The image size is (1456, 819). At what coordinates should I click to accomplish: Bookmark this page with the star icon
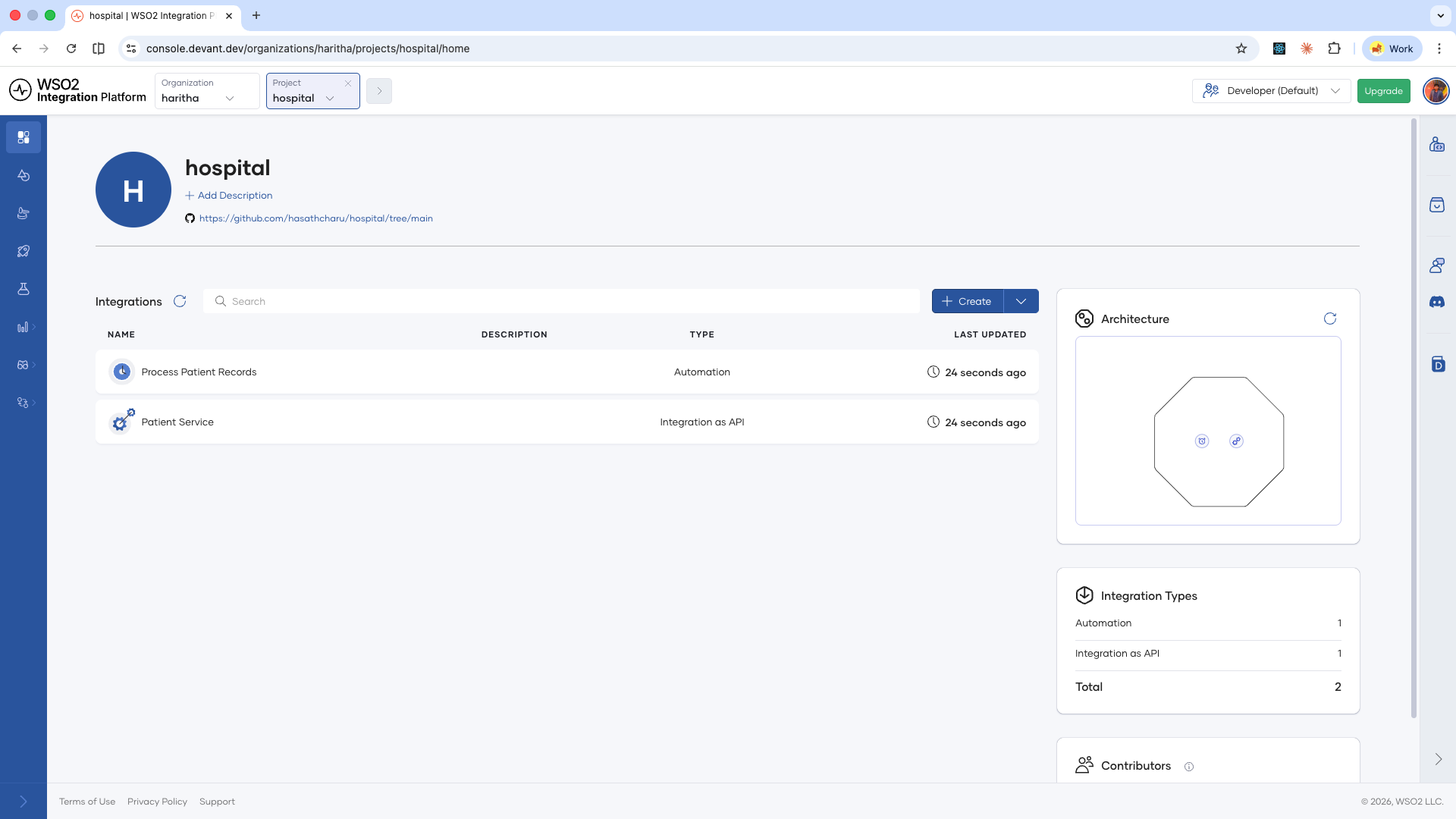(1241, 49)
